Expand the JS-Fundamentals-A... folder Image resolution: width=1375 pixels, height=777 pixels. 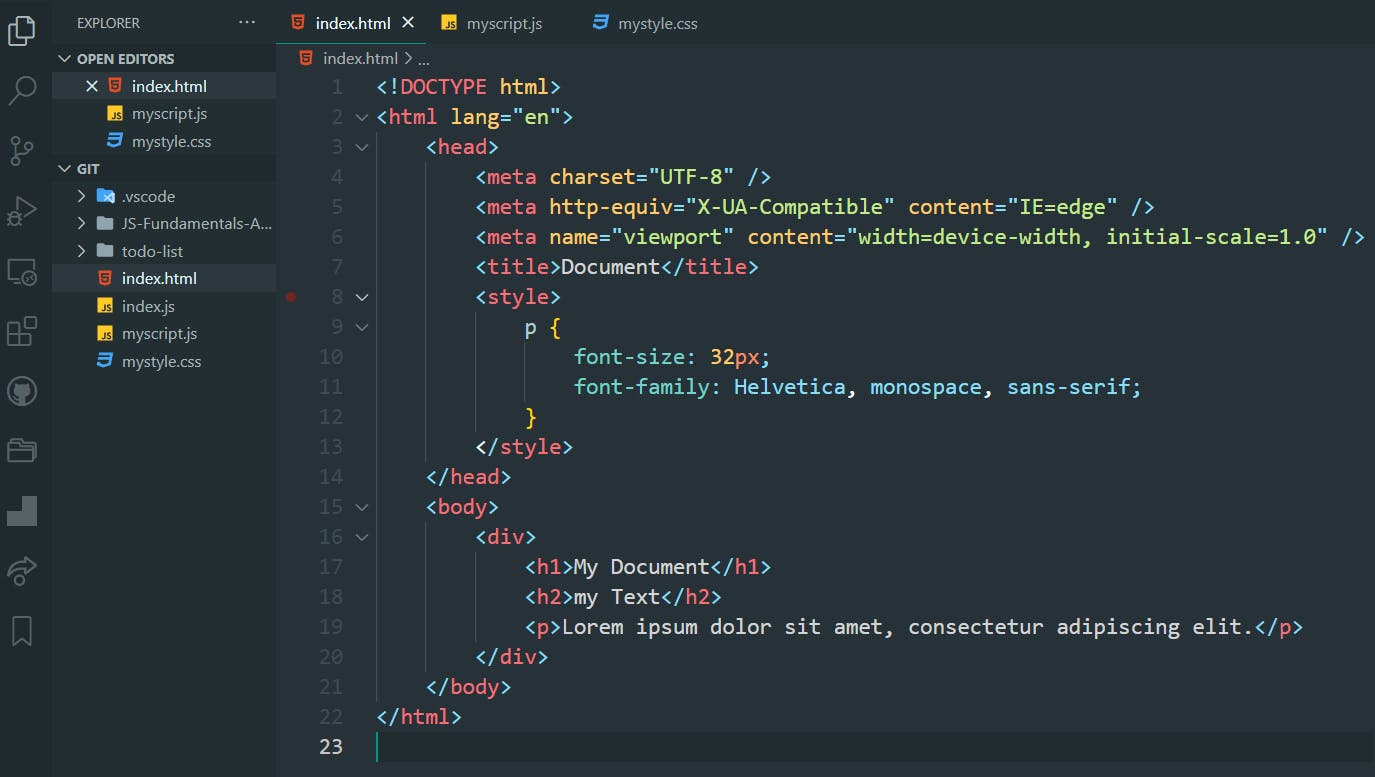[82, 224]
